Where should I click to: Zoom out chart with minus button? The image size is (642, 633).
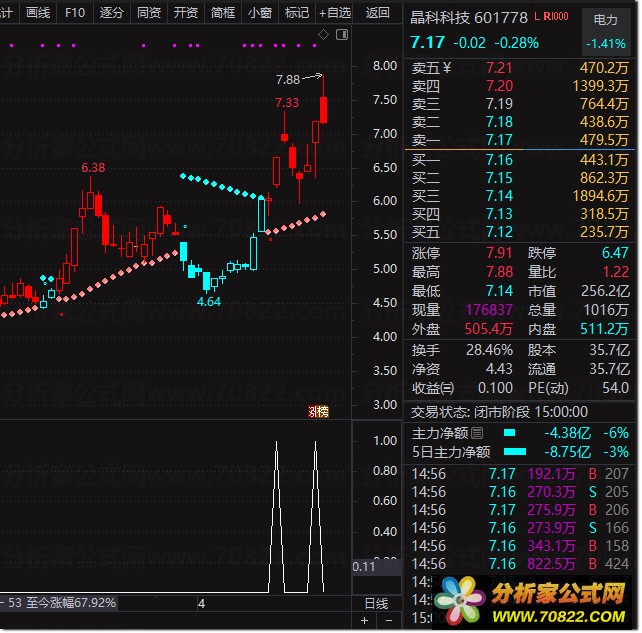click(x=389, y=621)
